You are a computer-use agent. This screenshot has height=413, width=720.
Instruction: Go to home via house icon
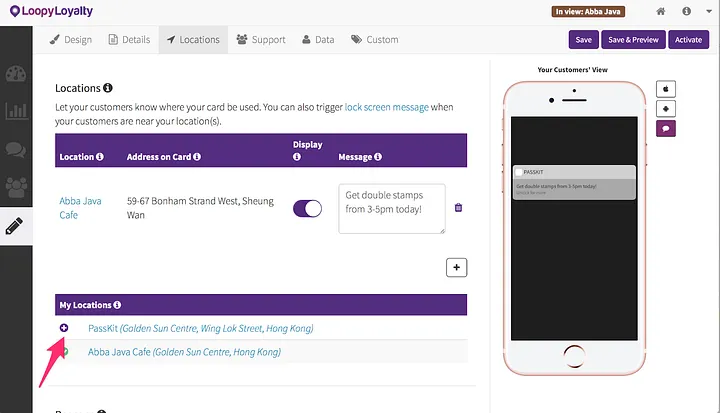[x=660, y=11]
